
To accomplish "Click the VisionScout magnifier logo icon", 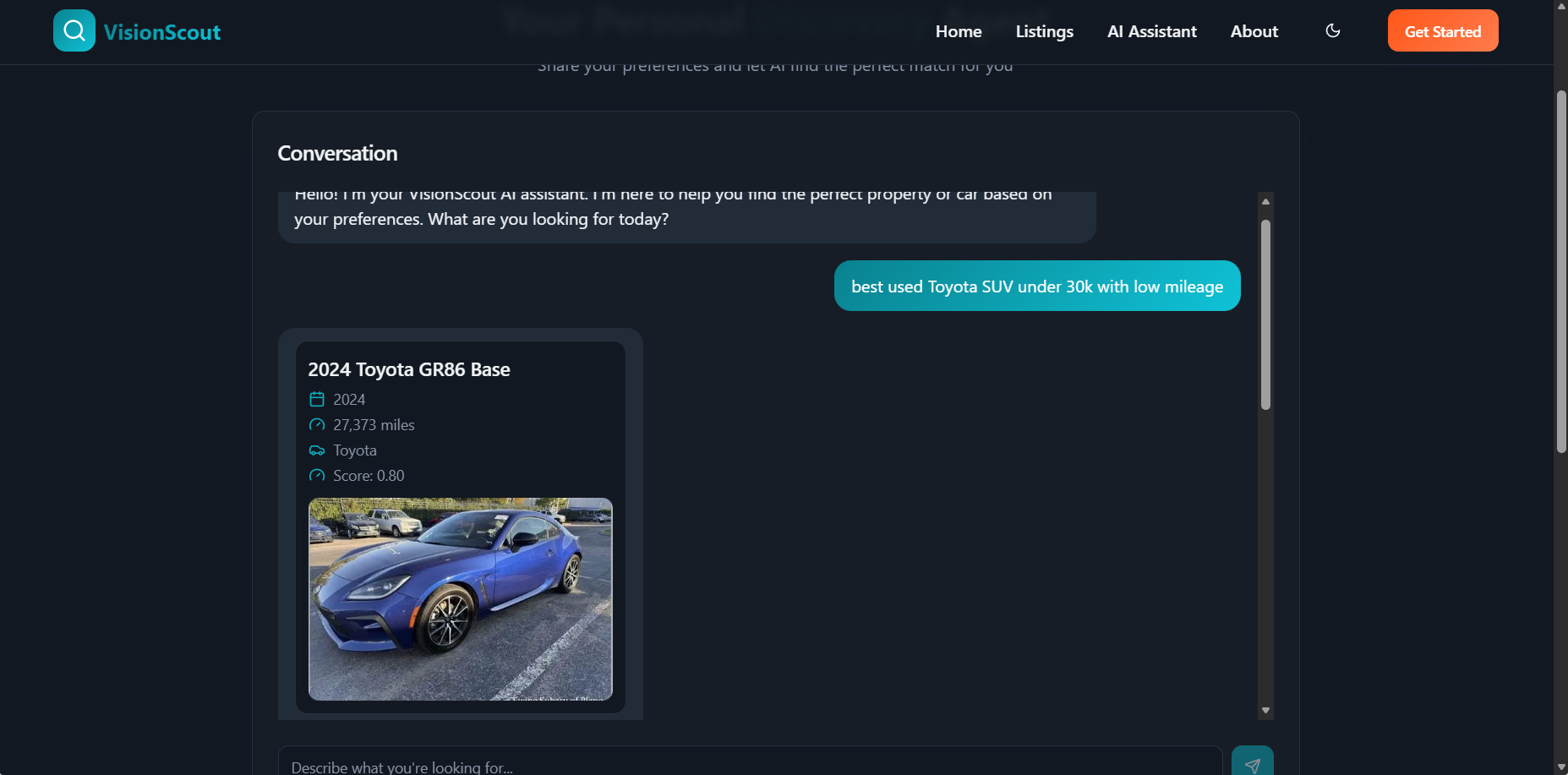I will click(x=74, y=30).
